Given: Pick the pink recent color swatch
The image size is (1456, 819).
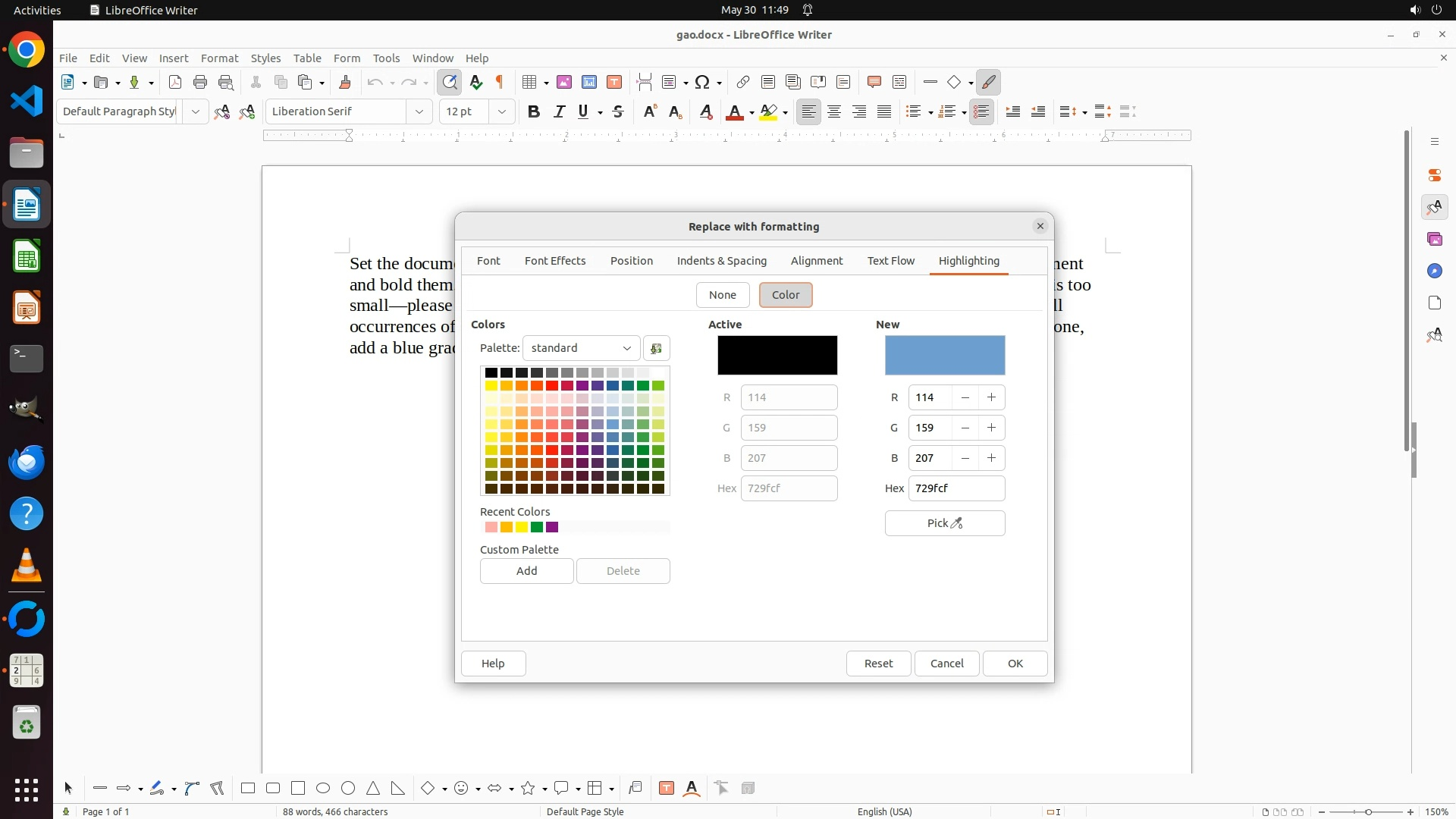Looking at the screenshot, I should 491,527.
